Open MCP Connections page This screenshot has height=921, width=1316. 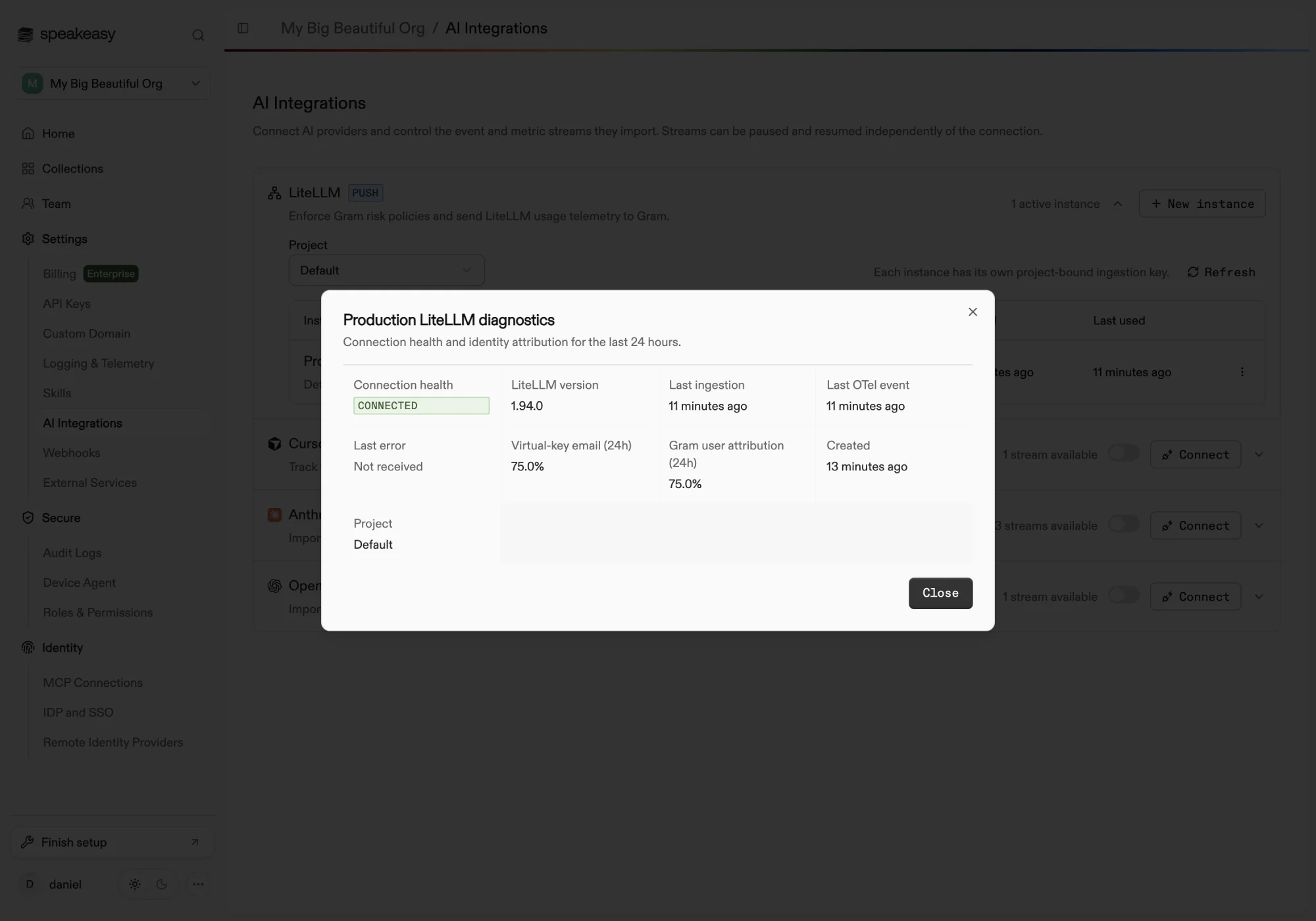pyautogui.click(x=93, y=683)
